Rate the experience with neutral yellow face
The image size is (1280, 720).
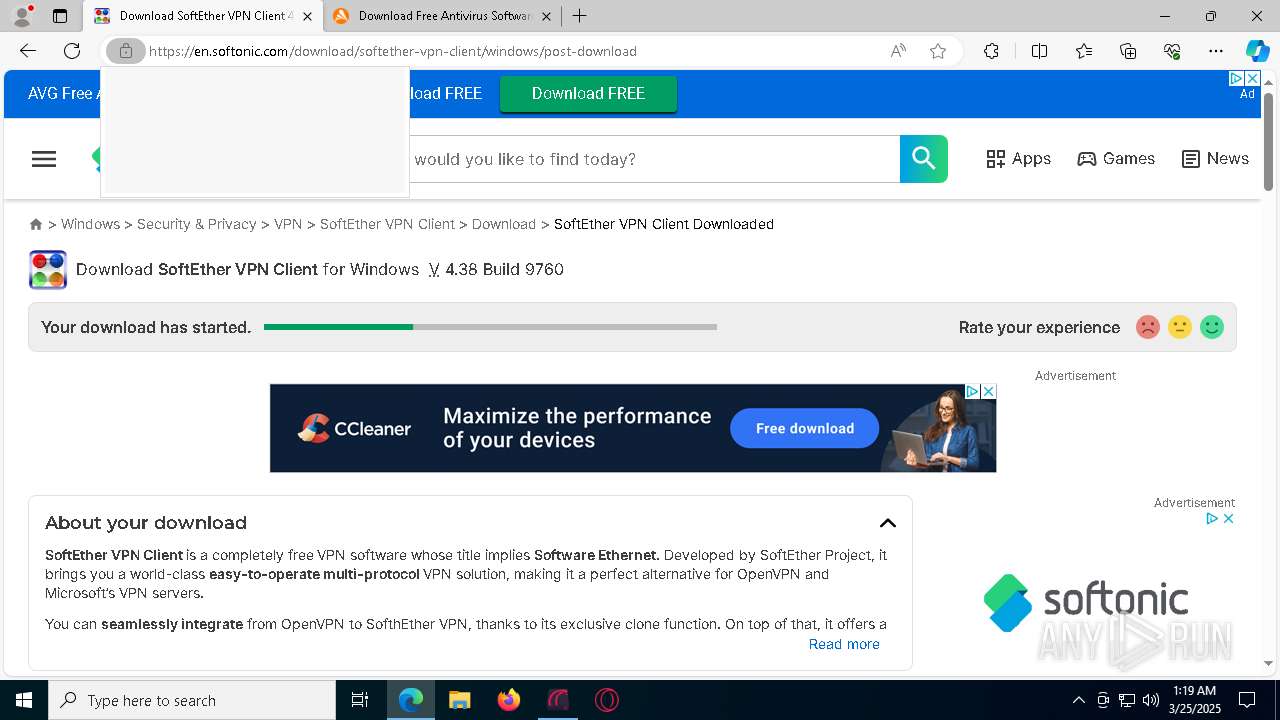click(1180, 327)
